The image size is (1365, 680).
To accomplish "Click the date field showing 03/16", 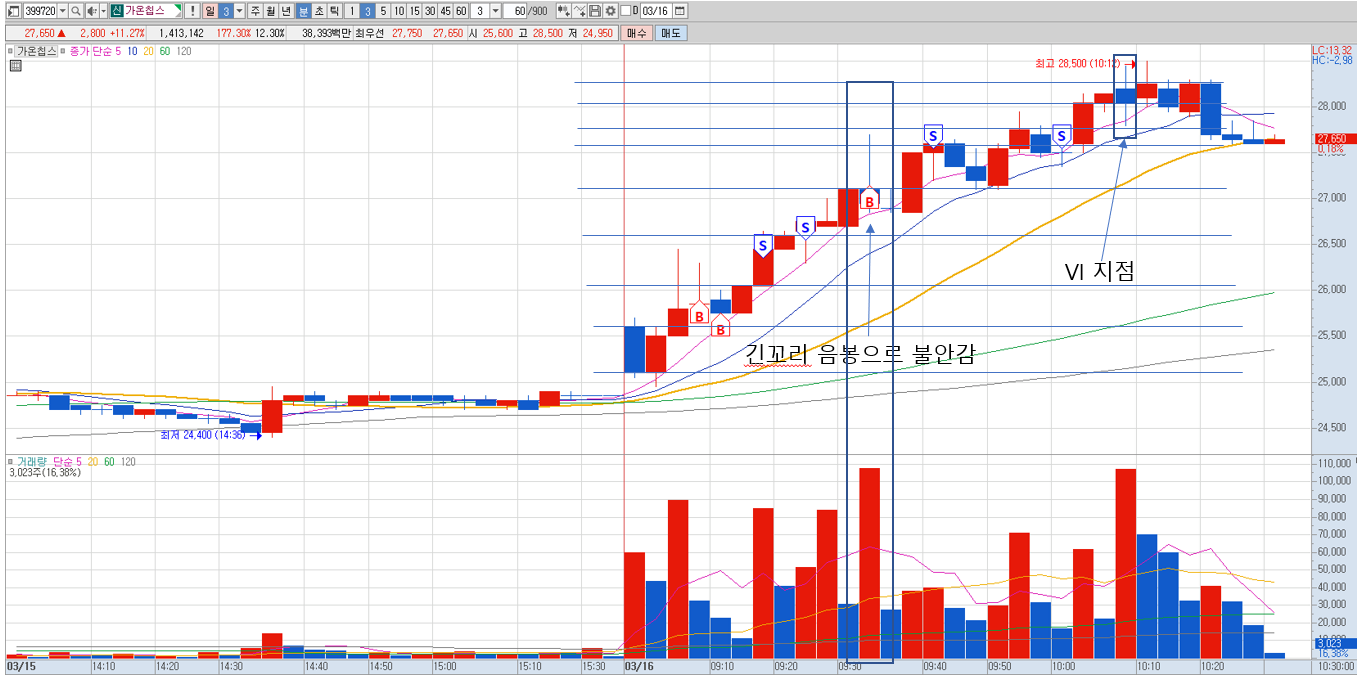I will click(x=655, y=11).
